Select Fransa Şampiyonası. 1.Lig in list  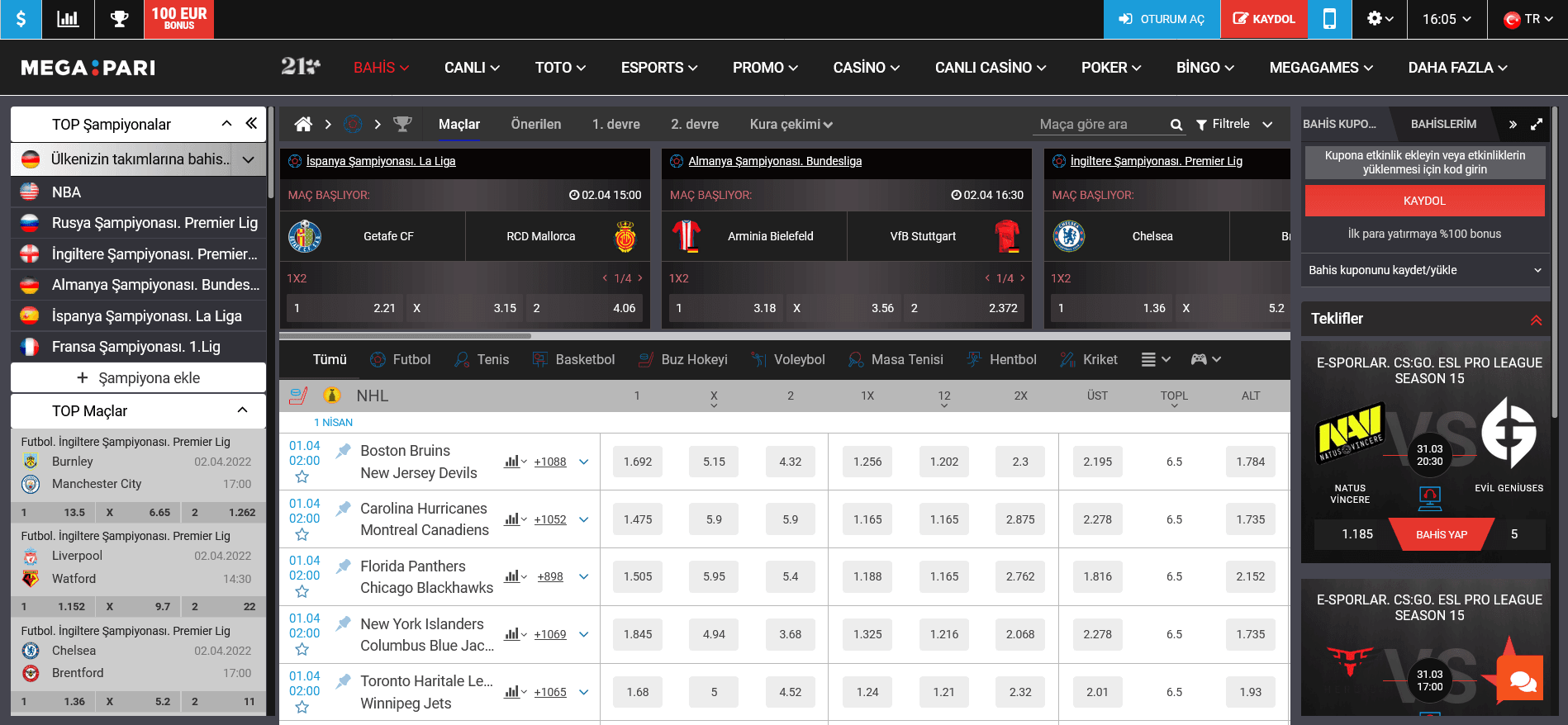138,347
